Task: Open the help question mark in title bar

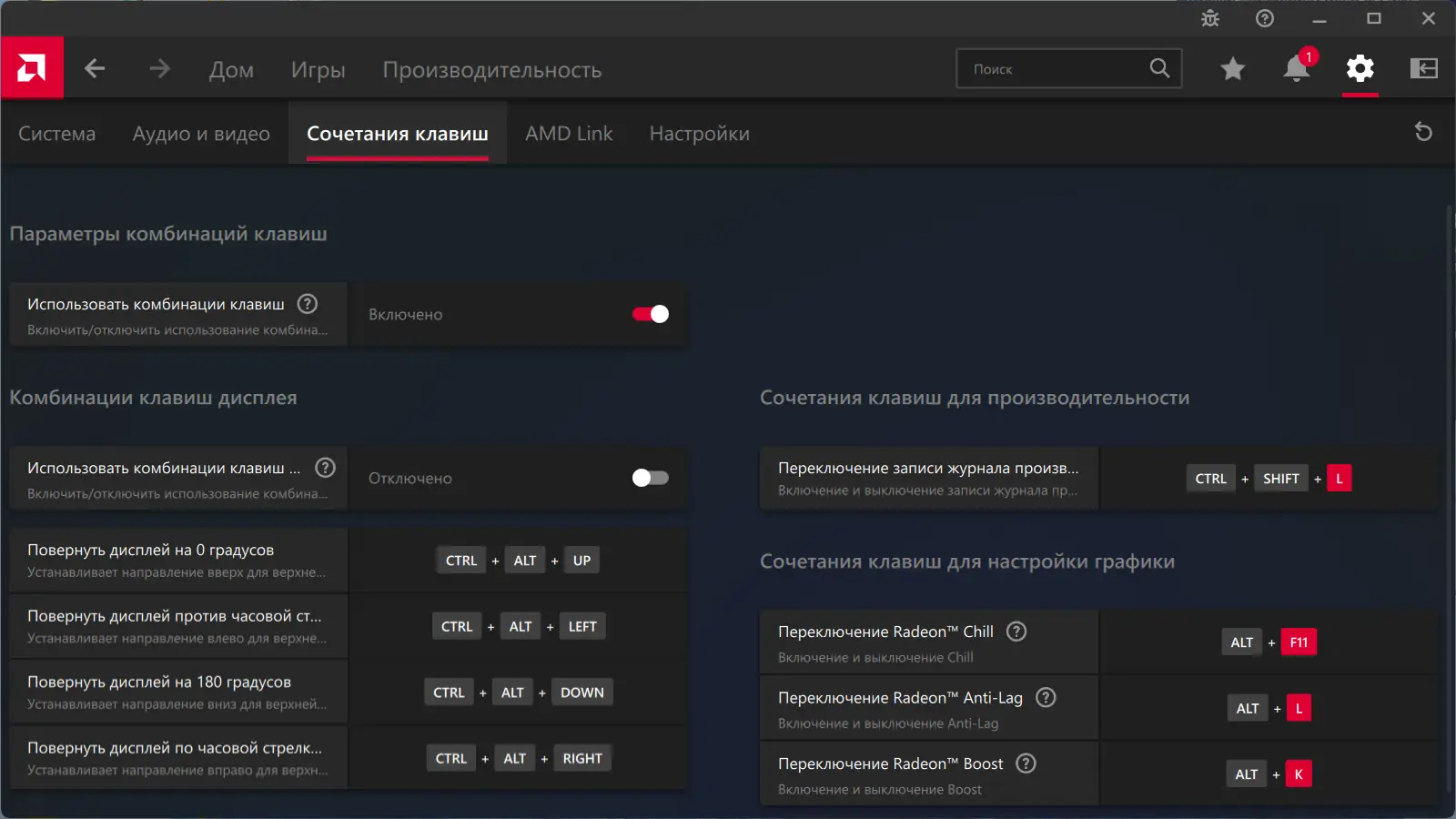Action: pyautogui.click(x=1264, y=18)
